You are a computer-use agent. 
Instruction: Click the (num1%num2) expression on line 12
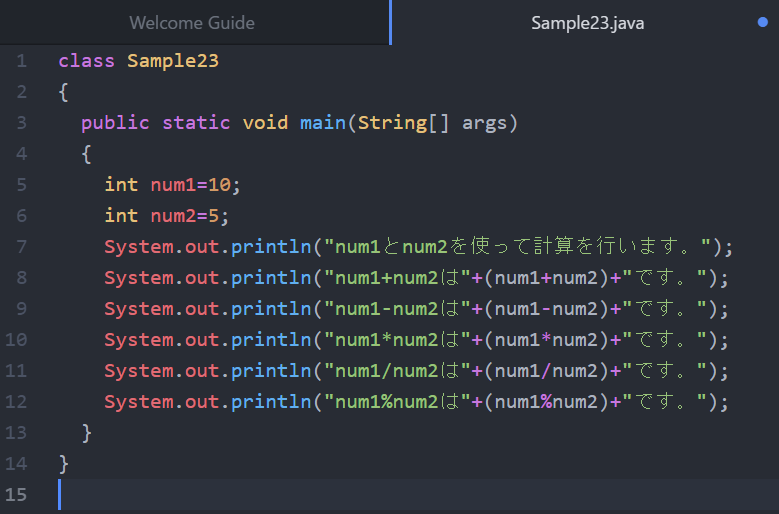click(546, 402)
